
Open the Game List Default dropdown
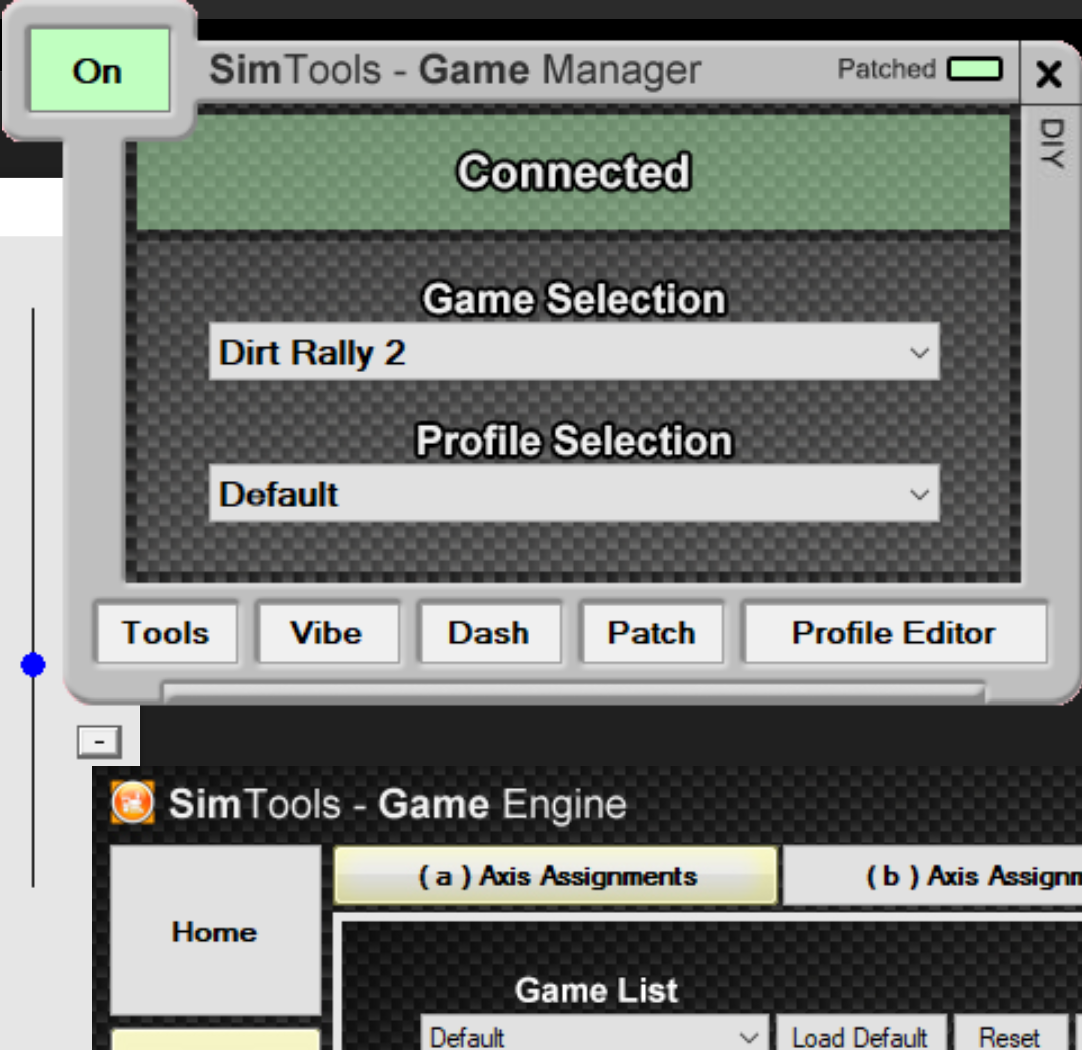tap(594, 1034)
